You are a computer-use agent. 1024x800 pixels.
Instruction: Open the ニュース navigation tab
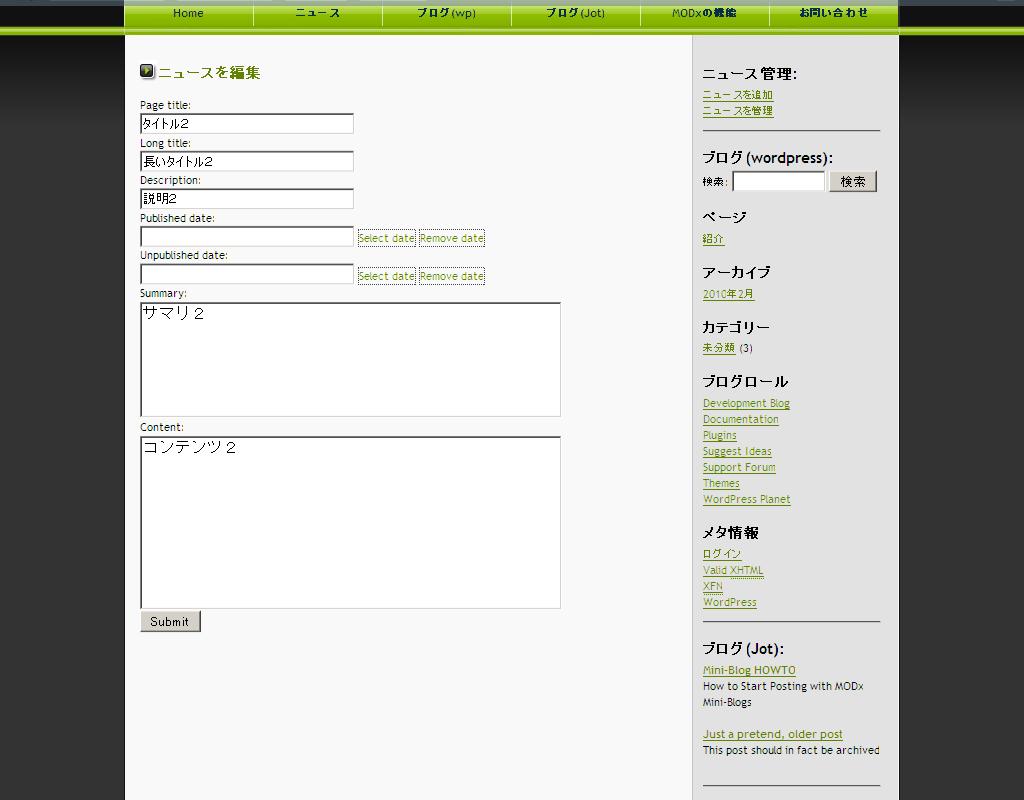pyautogui.click(x=317, y=13)
